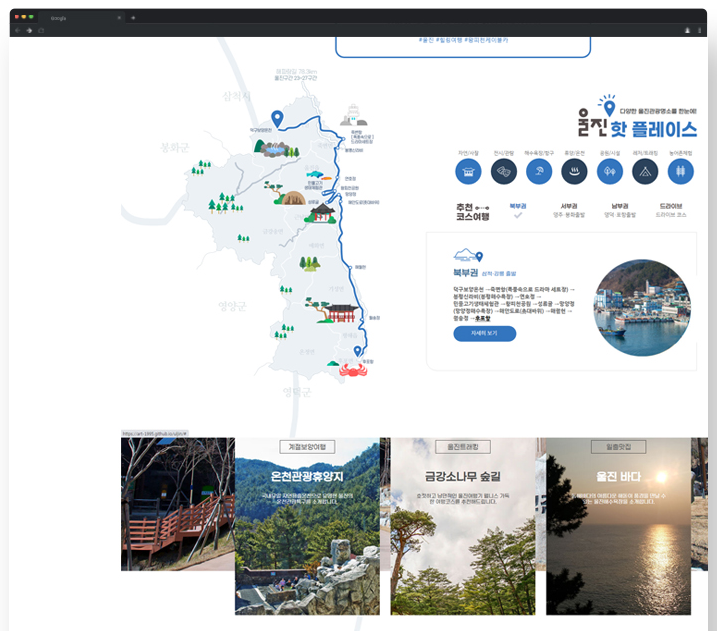Click the blue end pin near the crab

[x=357, y=351]
